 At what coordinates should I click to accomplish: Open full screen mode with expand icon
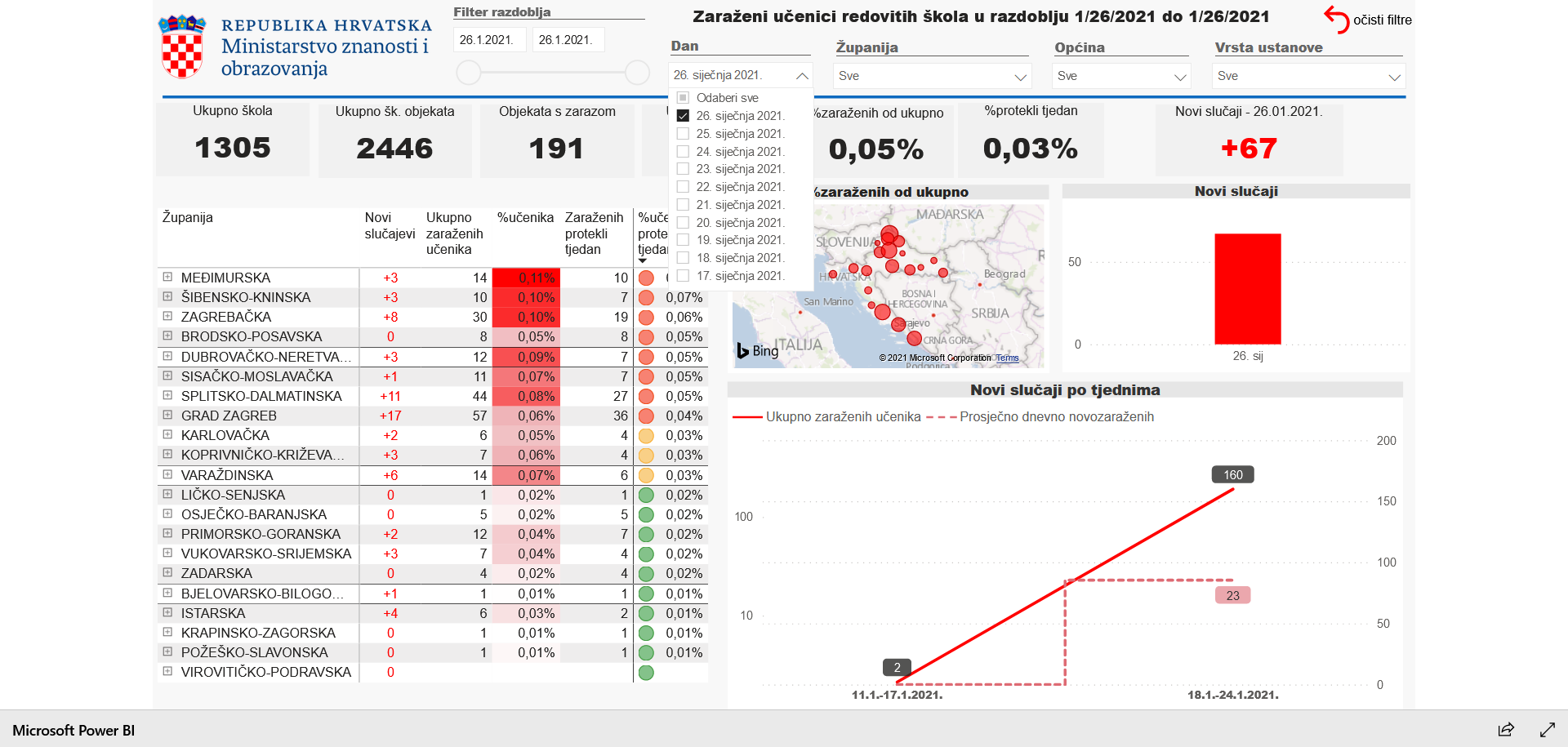(1548, 730)
